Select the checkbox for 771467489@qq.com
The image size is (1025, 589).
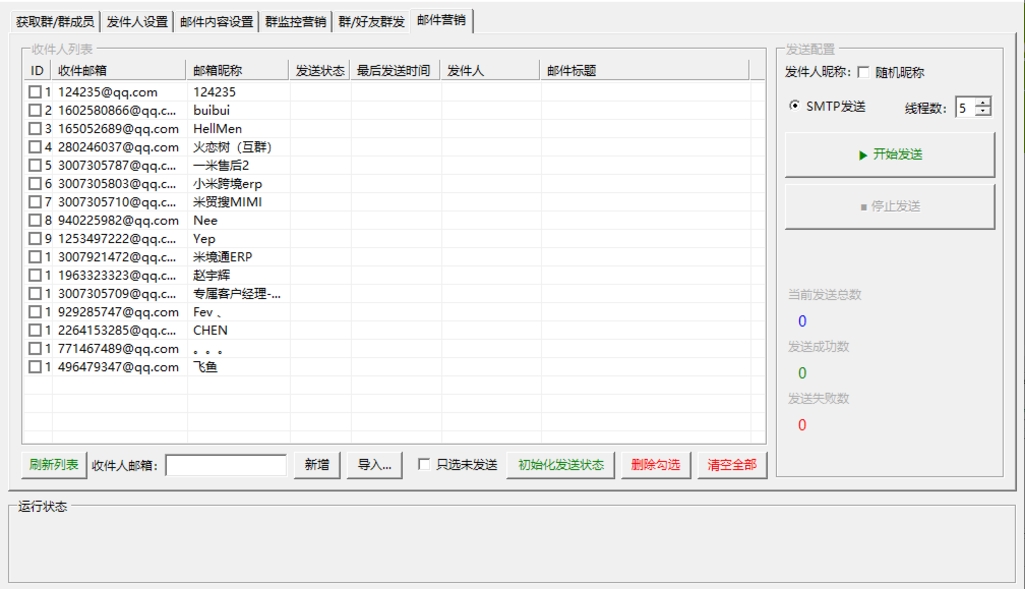[35, 348]
